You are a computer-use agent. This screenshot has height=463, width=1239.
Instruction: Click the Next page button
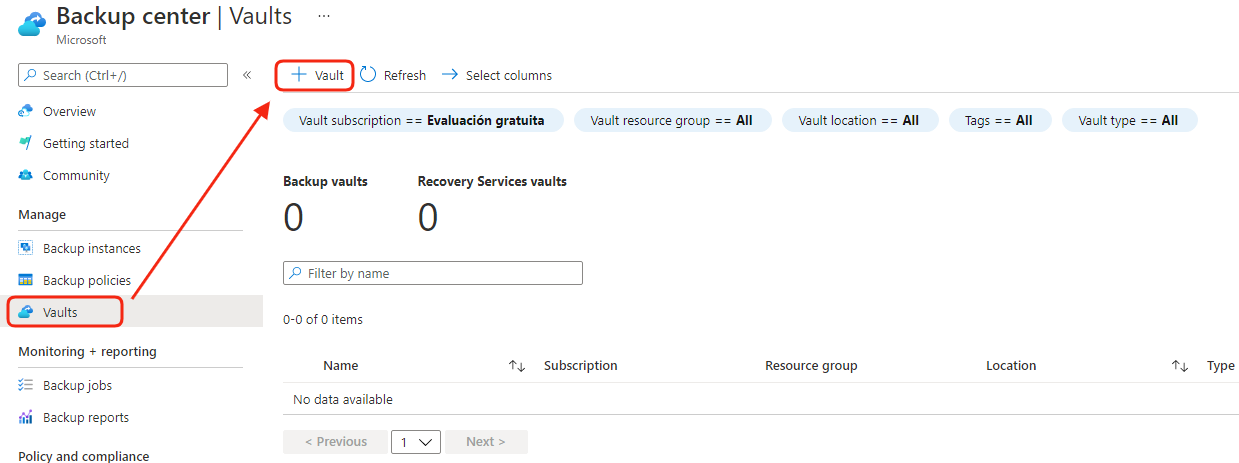click(x=486, y=441)
